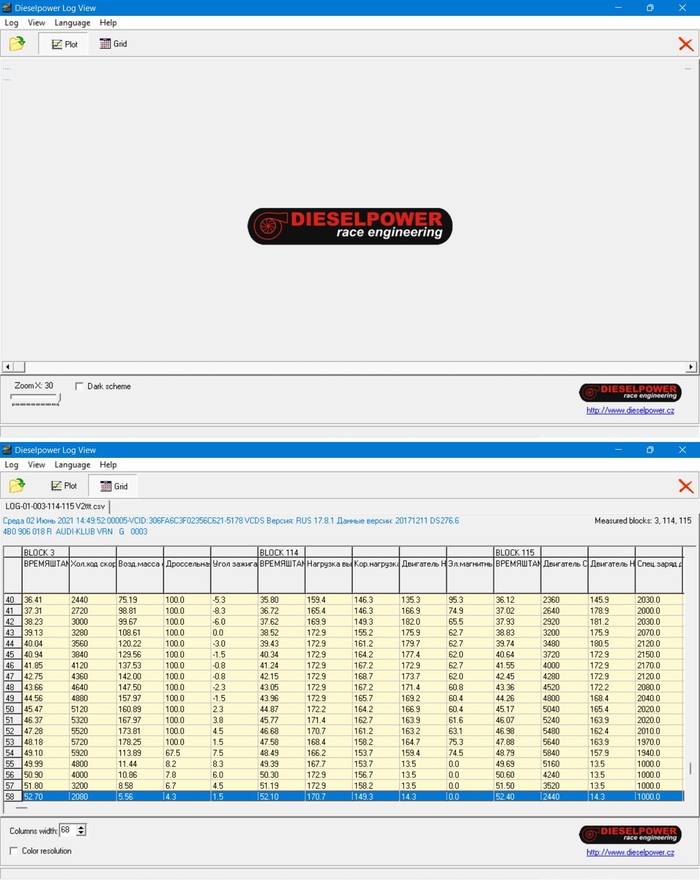Select Grid toolbar tab in lower window
The image size is (700, 884).
pos(113,486)
